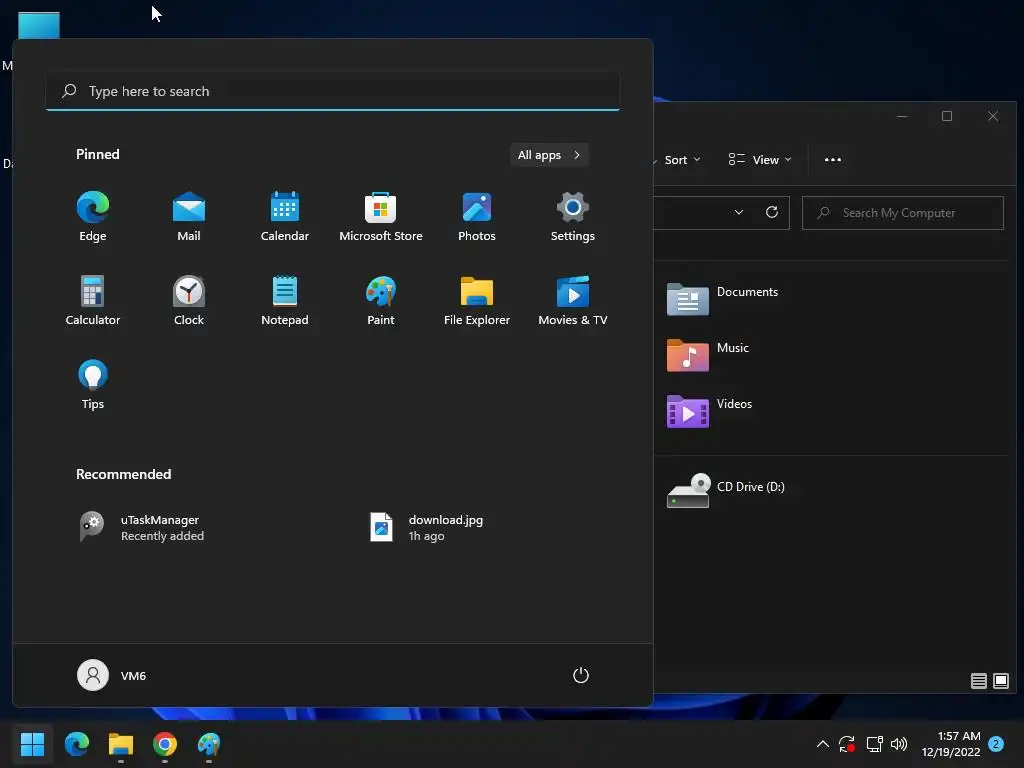1024x768 pixels.
Task: Select the Music folder in File Explorer
Action: pos(708,355)
